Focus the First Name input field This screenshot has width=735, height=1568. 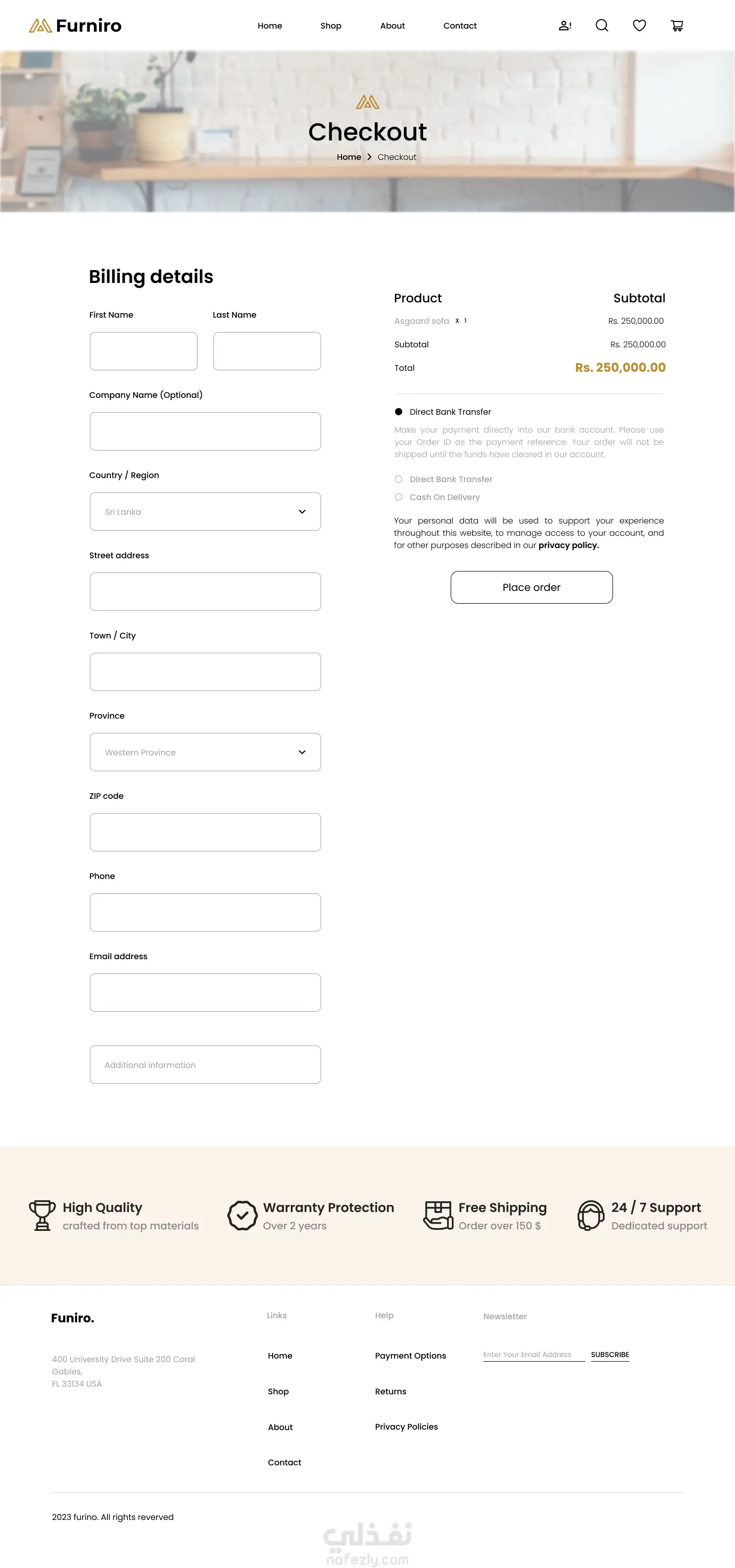coord(143,350)
